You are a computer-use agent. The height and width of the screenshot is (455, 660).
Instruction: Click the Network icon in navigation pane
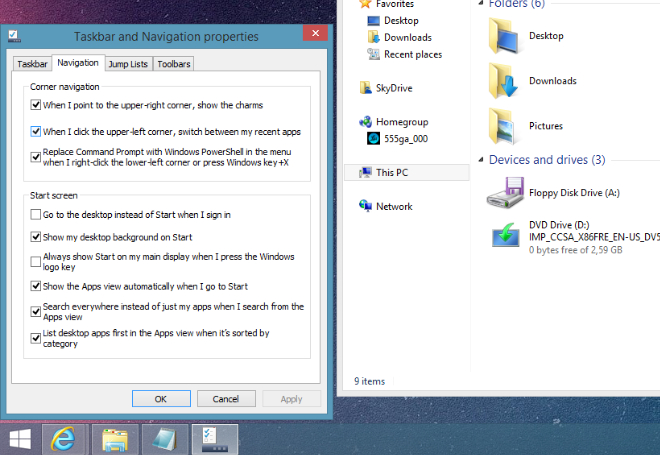tap(365, 206)
